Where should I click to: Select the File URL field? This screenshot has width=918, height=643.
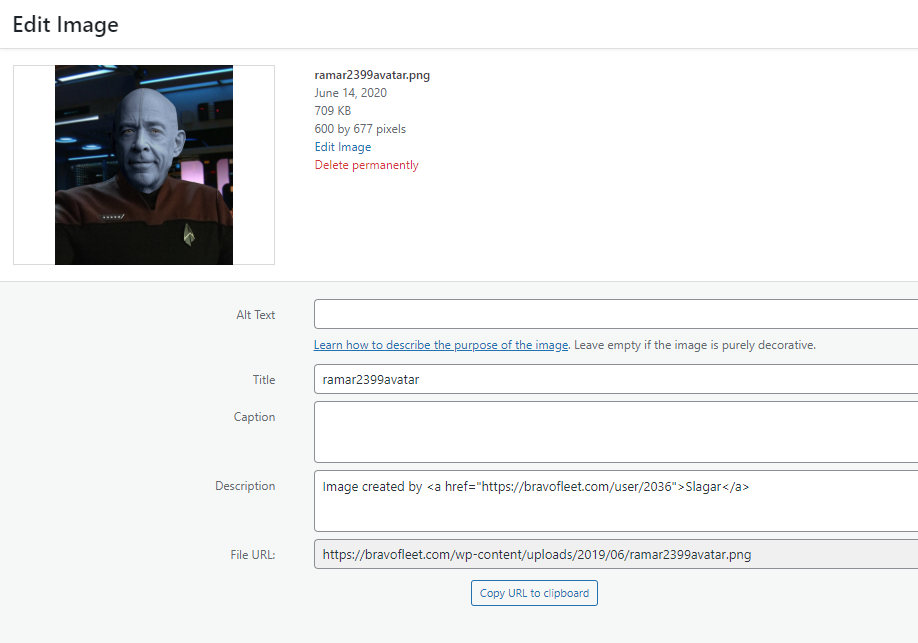pyautogui.click(x=616, y=554)
